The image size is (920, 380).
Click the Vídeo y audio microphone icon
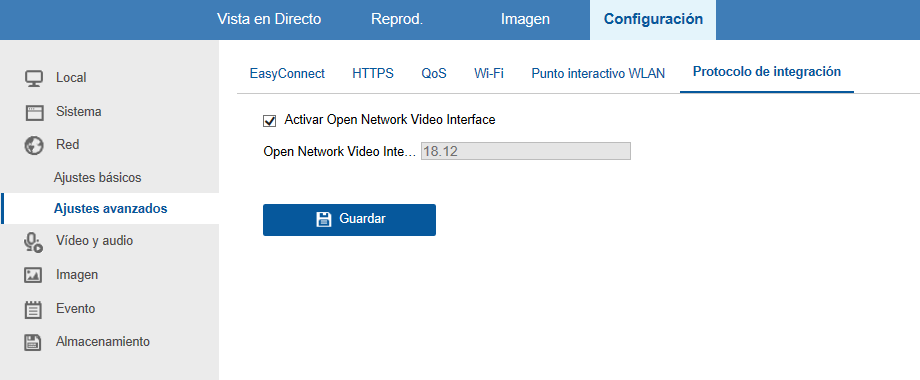click(x=34, y=242)
